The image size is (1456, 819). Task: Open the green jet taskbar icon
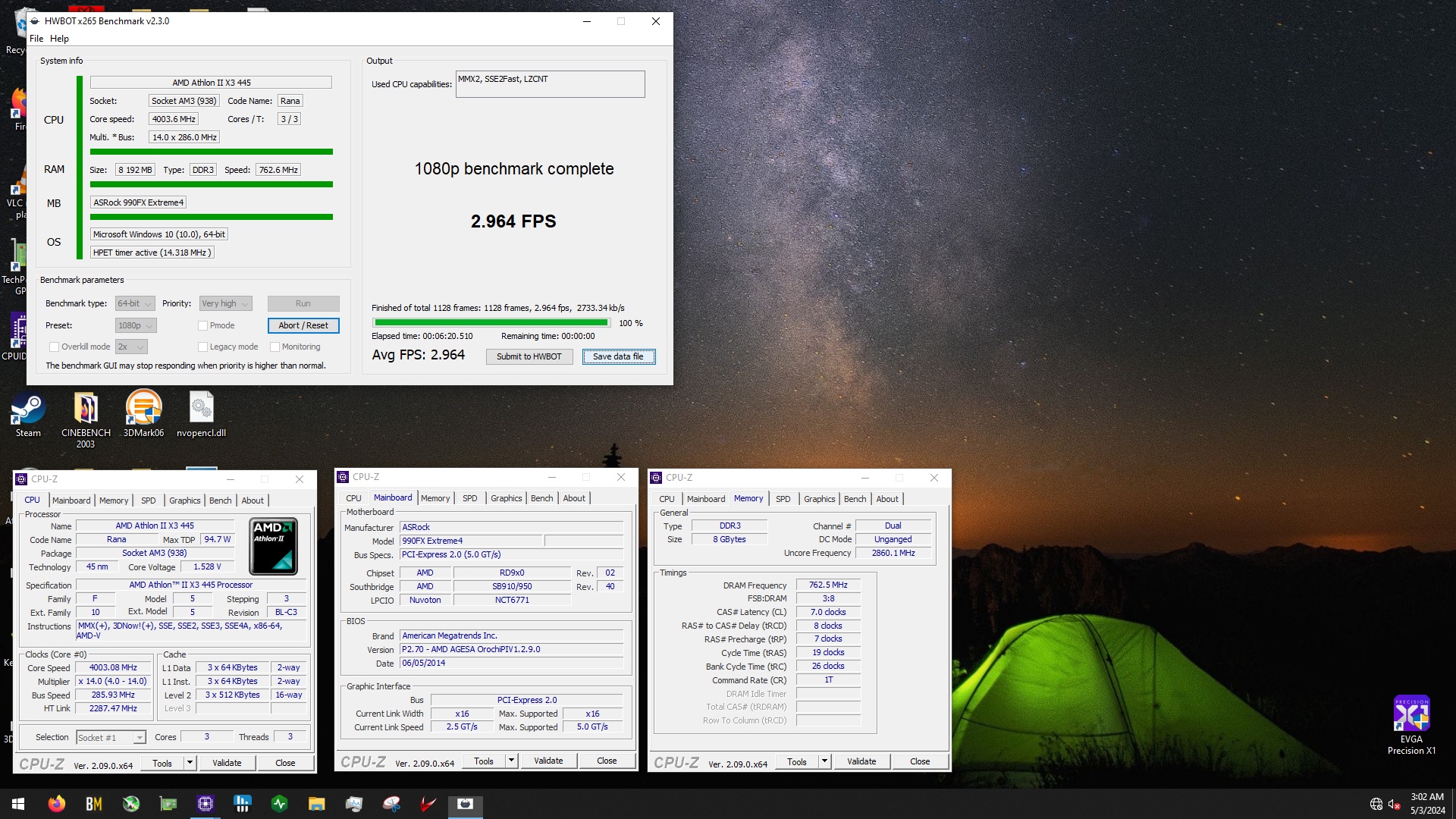(131, 804)
